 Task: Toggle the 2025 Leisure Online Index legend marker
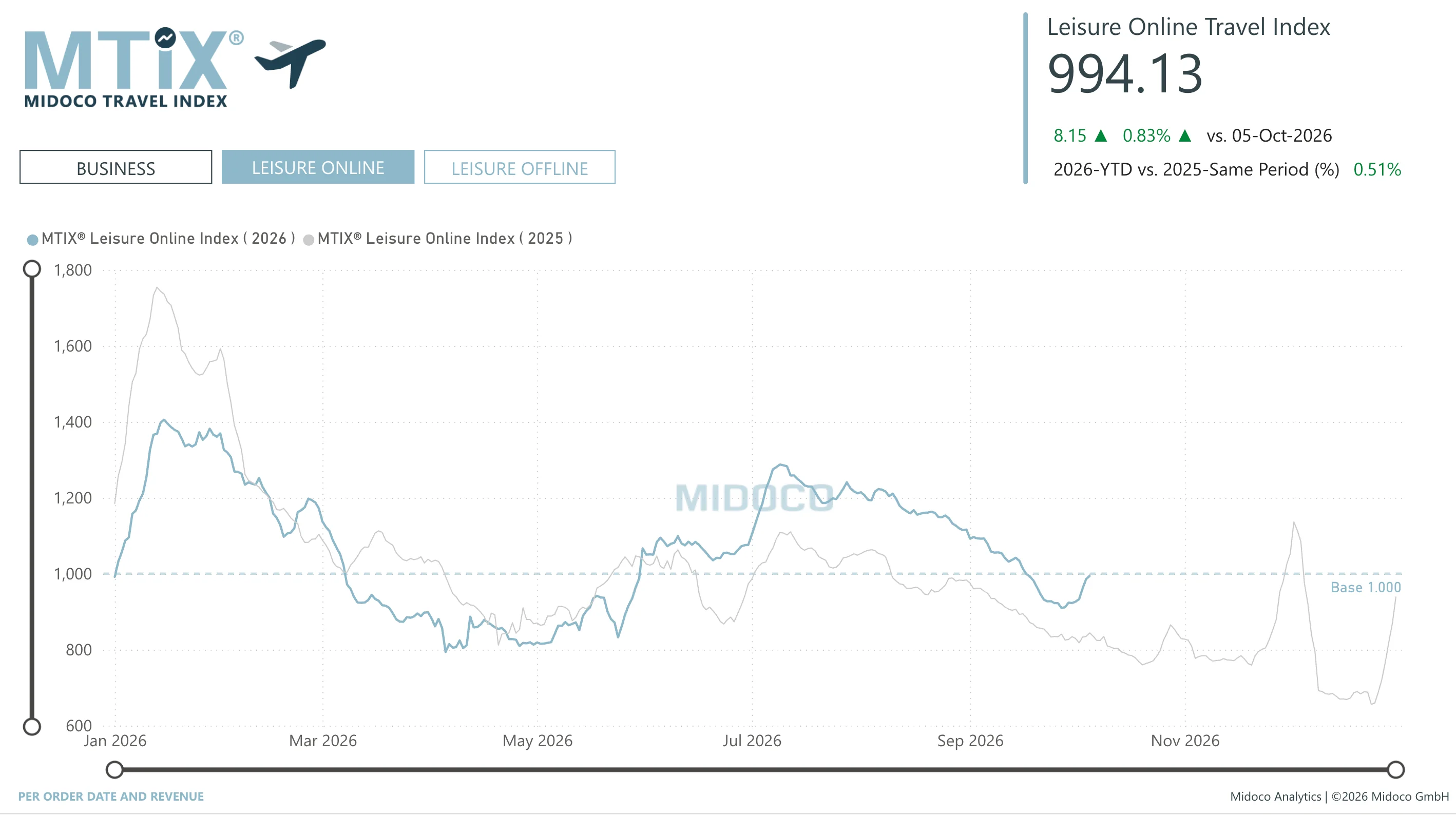coord(309,240)
